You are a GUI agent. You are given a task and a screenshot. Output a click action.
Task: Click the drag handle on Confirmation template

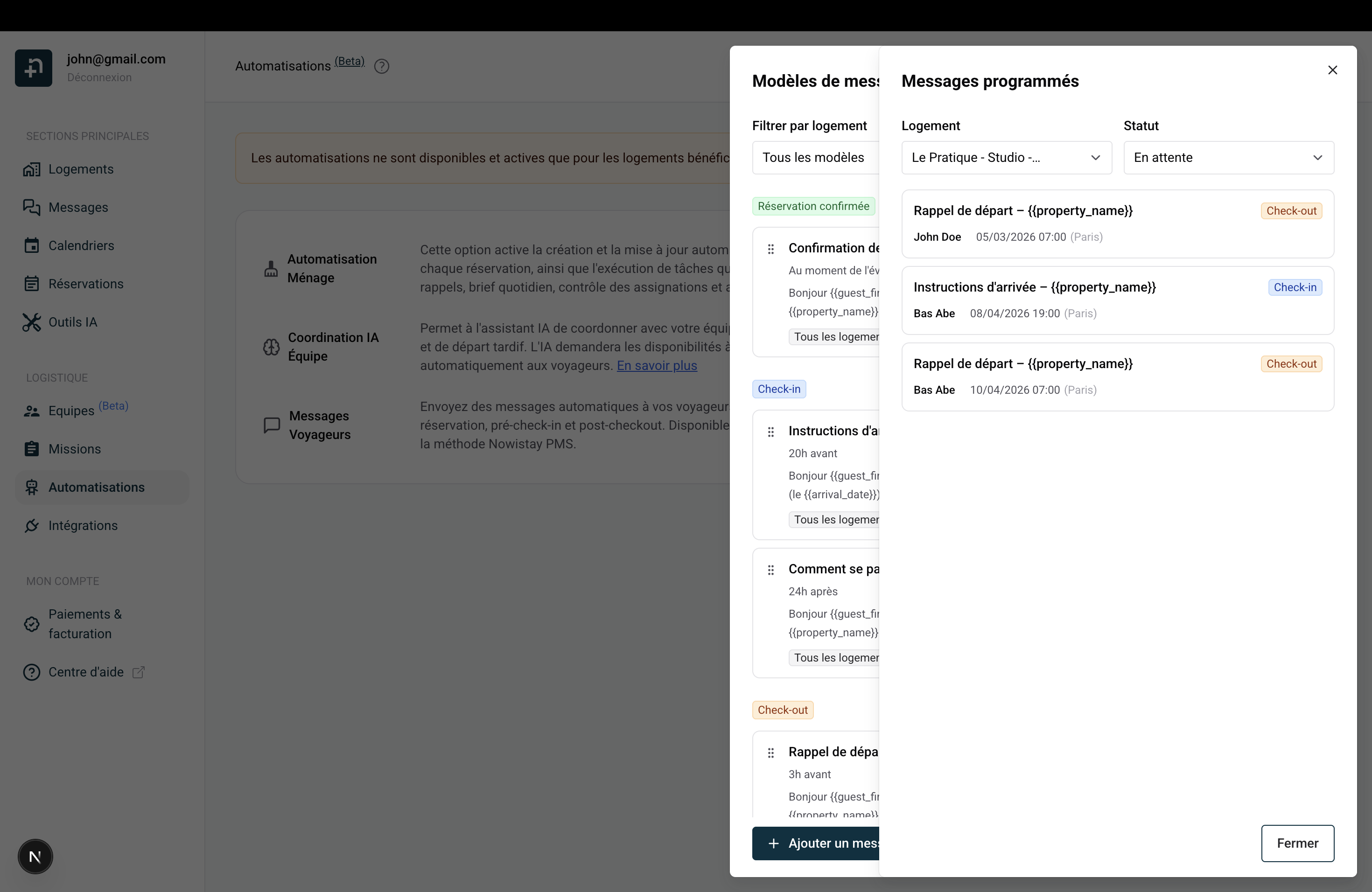(x=771, y=249)
